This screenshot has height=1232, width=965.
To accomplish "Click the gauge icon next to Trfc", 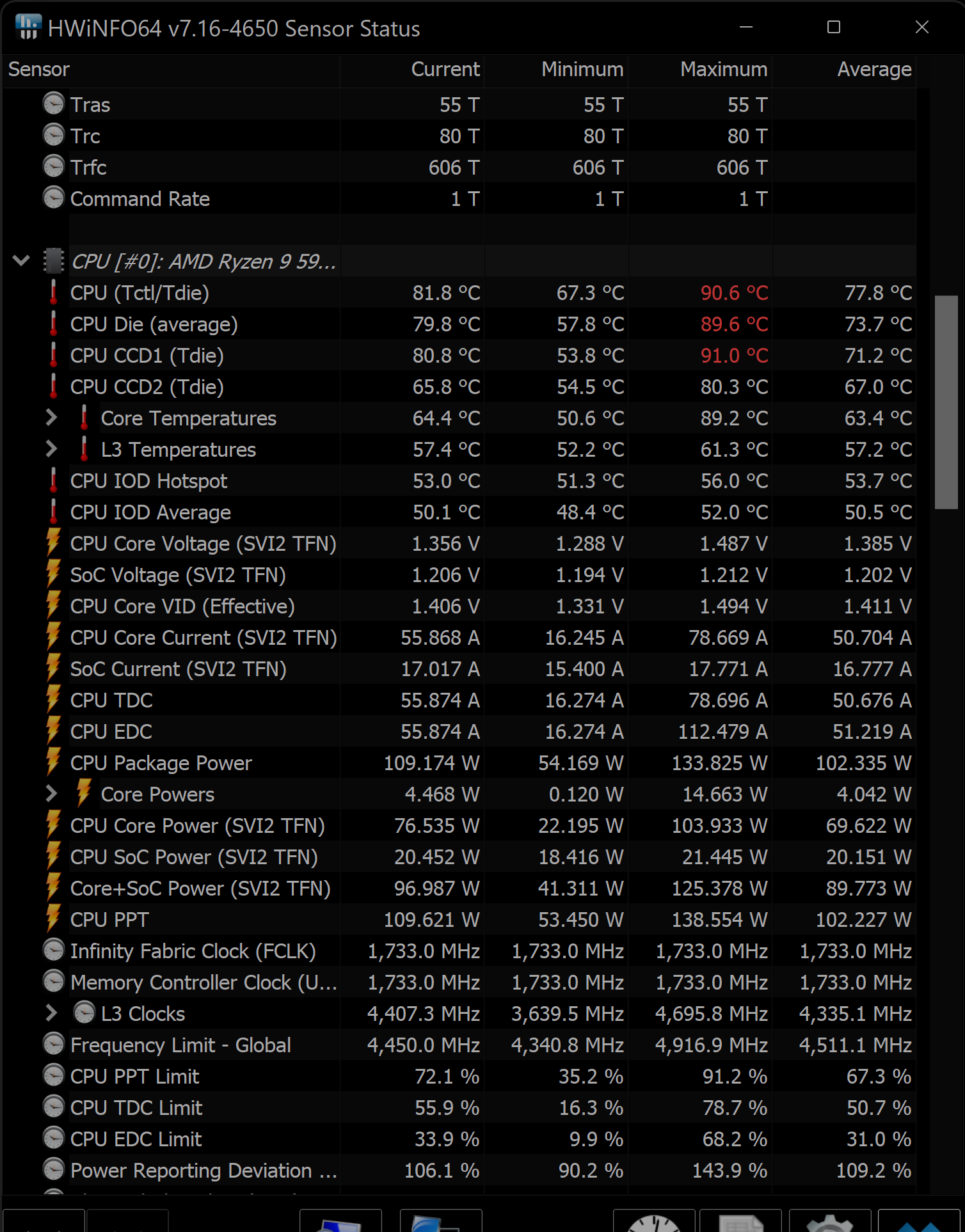I will pos(54,167).
